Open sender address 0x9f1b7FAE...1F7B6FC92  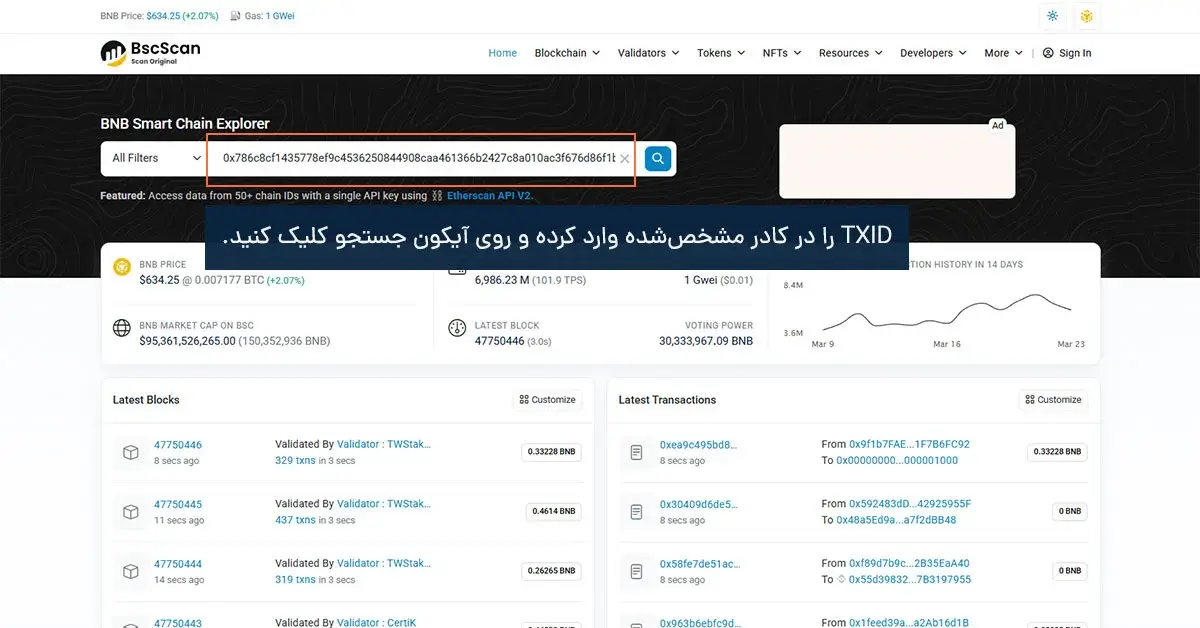(x=909, y=444)
